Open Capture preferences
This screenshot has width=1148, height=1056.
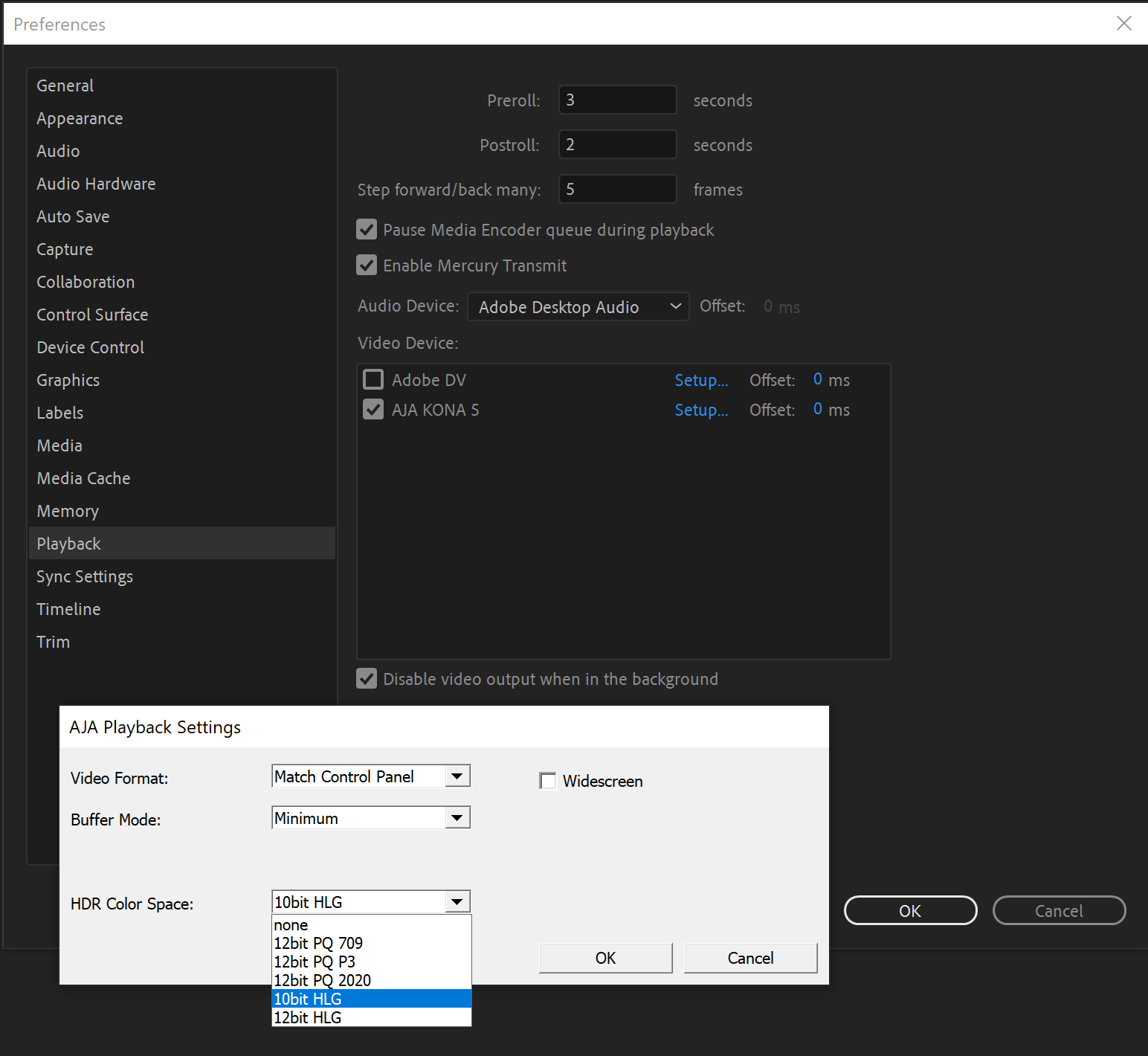tap(181, 249)
